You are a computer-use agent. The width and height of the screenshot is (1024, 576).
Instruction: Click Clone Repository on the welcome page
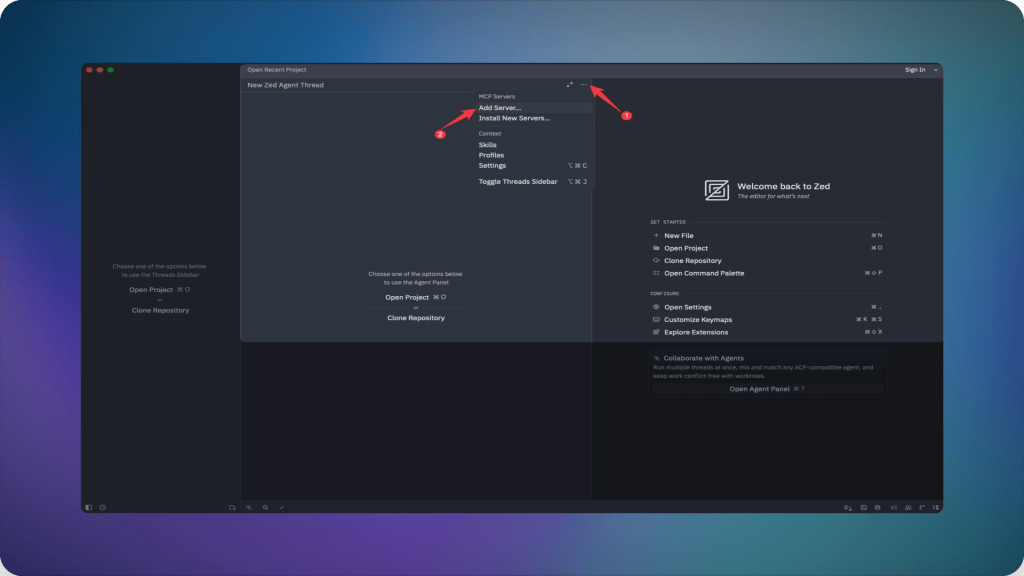[767, 261]
